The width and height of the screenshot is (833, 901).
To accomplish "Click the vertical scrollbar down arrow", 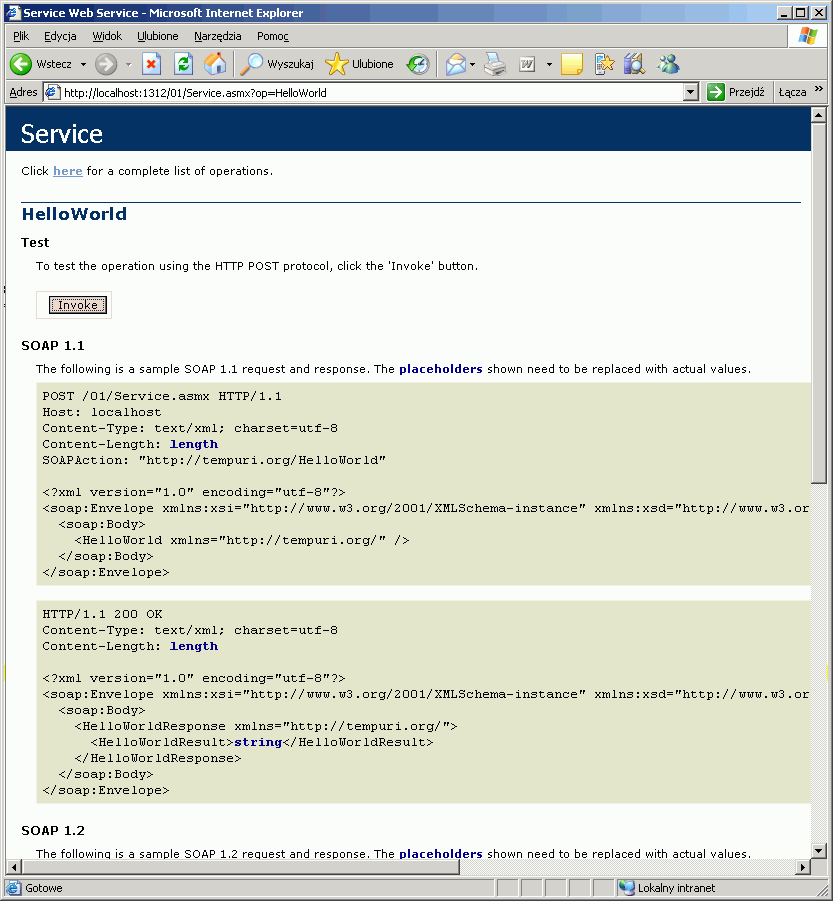I will pyautogui.click(x=819, y=851).
